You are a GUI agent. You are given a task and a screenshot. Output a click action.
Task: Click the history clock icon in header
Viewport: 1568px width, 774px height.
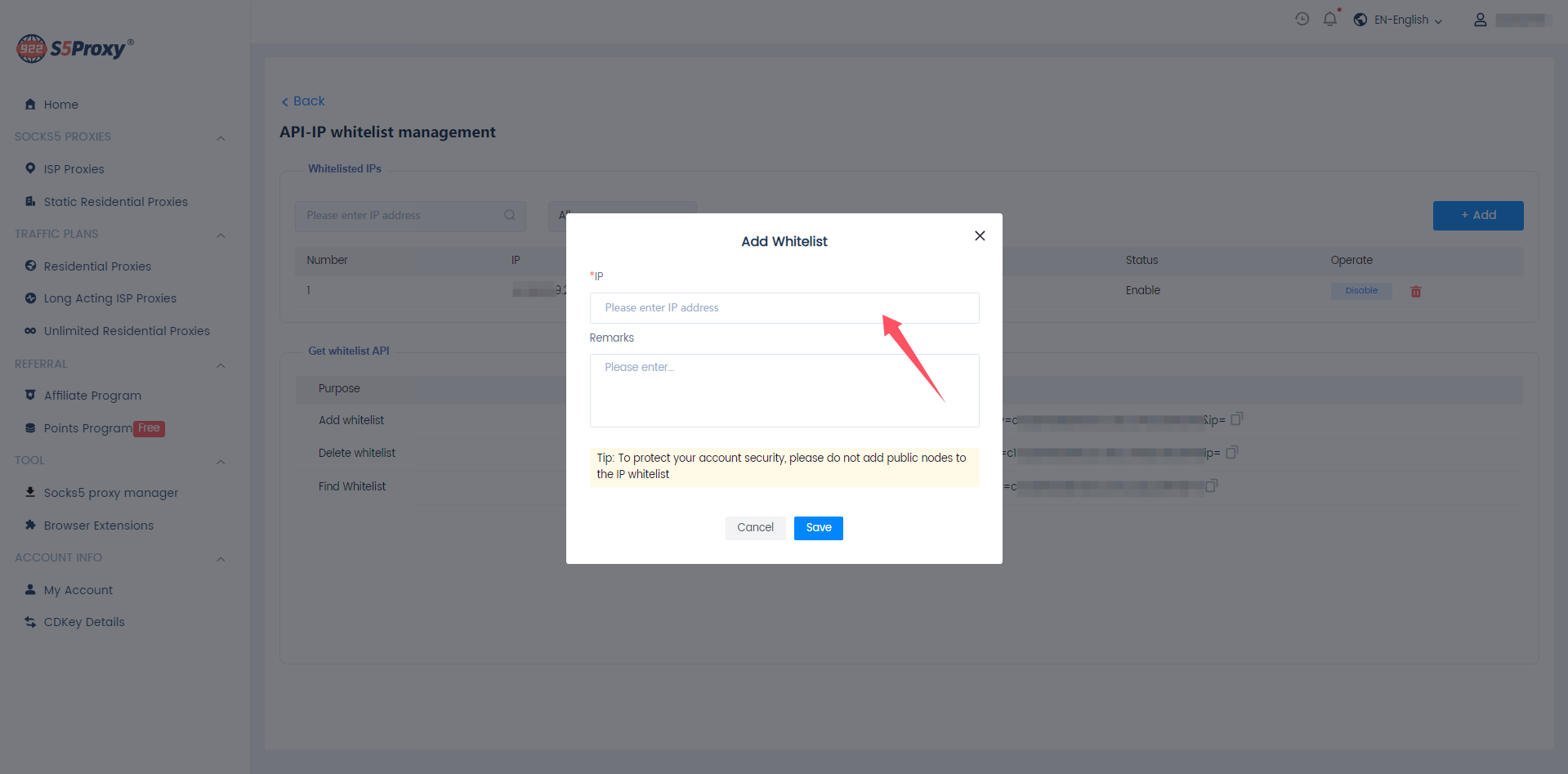[x=1302, y=19]
